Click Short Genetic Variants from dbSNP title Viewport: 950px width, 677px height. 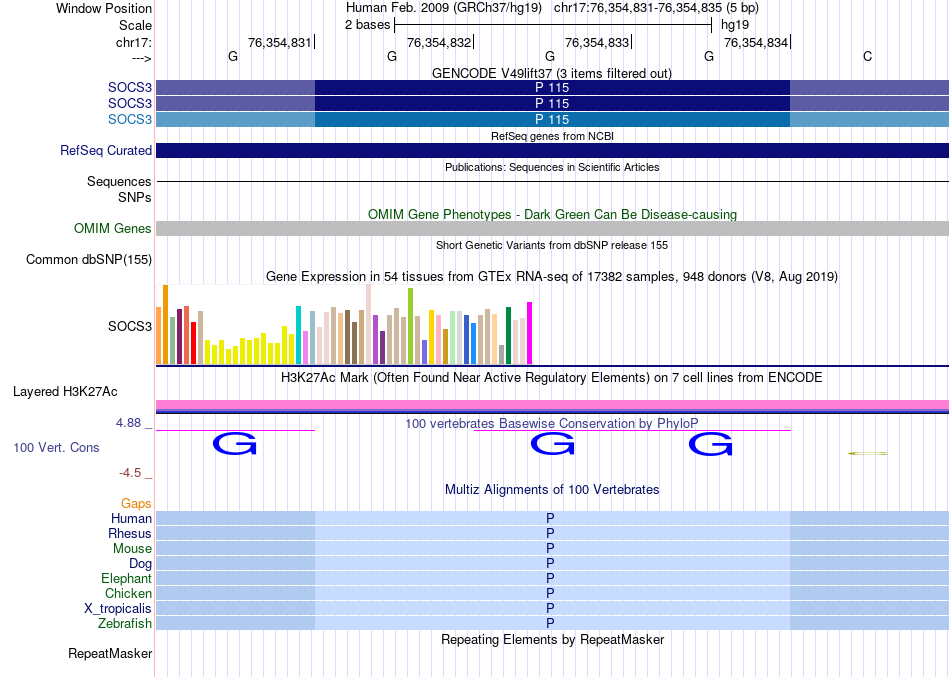pyautogui.click(x=552, y=245)
